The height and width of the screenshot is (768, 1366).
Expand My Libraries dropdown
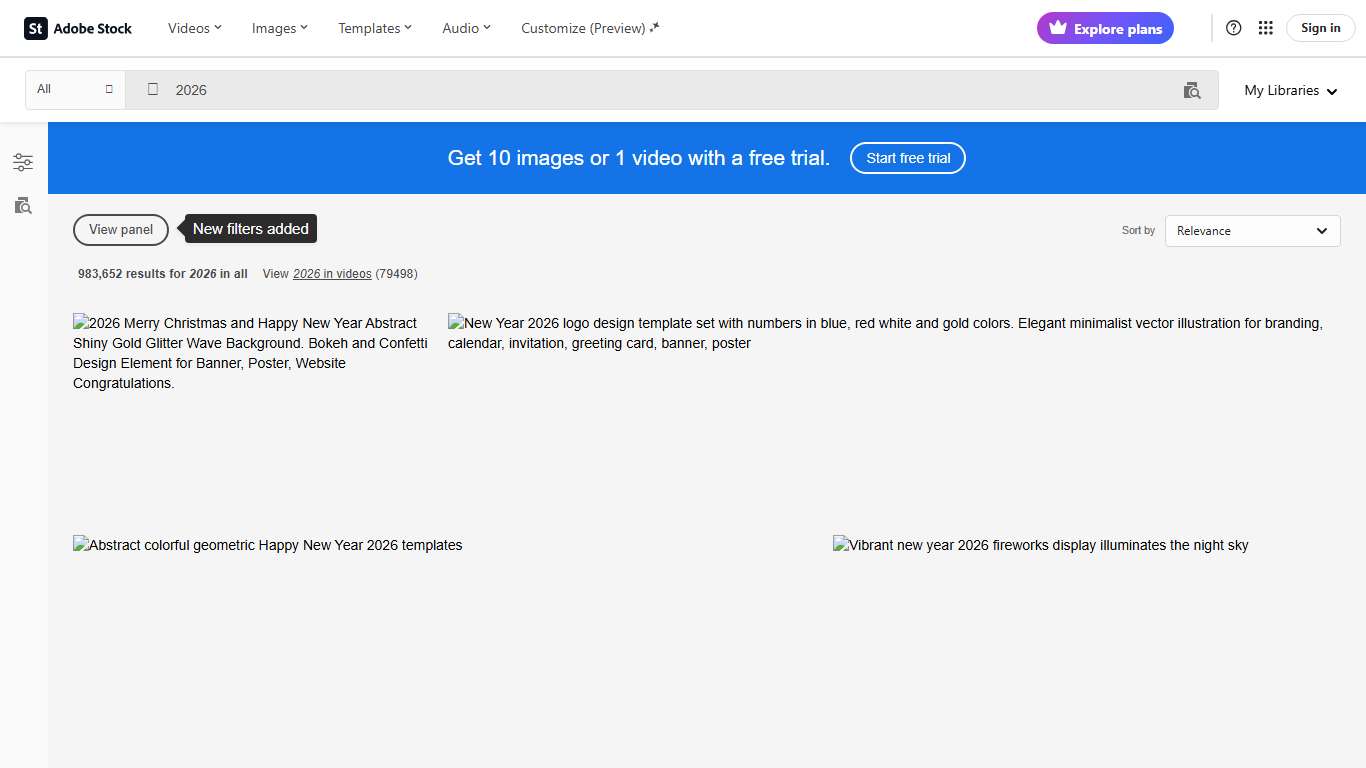tap(1290, 90)
